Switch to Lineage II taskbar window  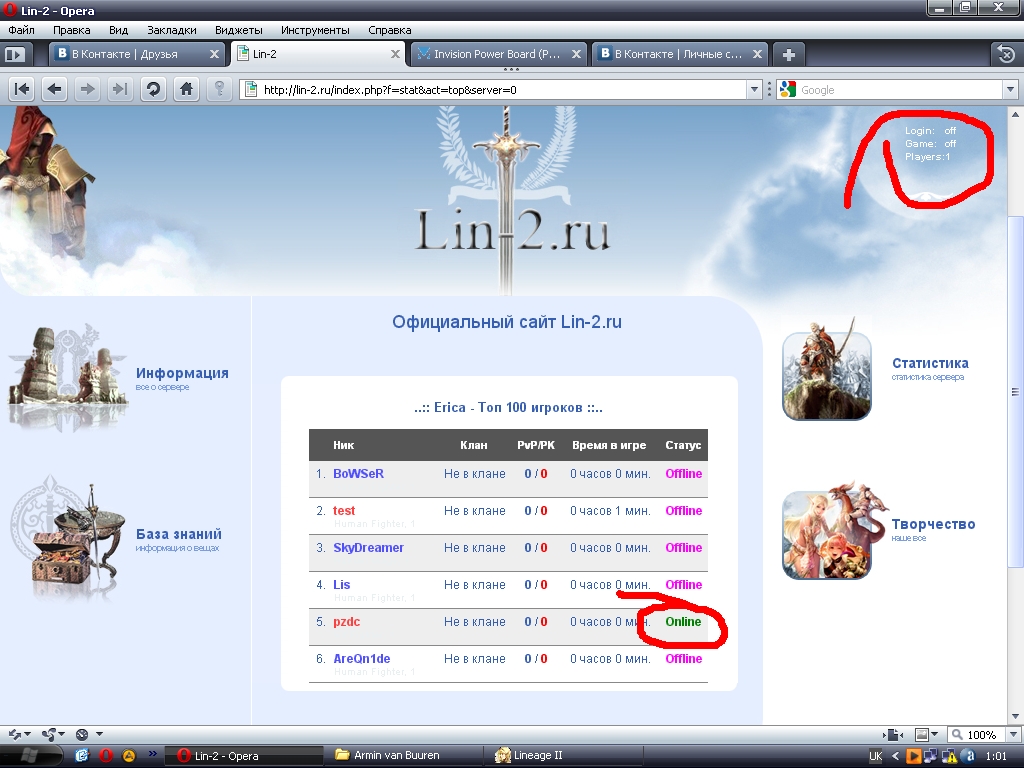(x=564, y=756)
